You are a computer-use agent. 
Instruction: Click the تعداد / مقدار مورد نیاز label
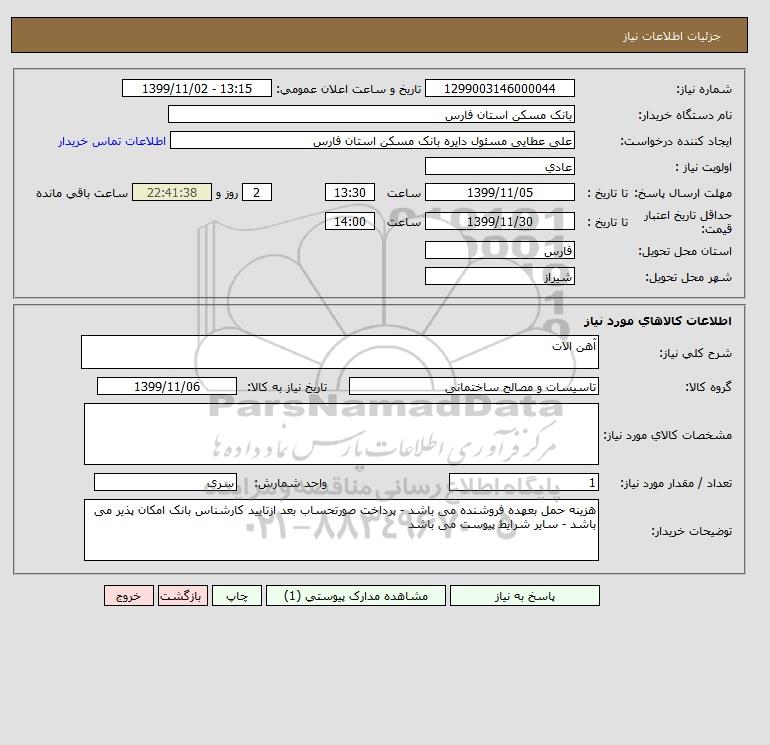[x=676, y=483]
